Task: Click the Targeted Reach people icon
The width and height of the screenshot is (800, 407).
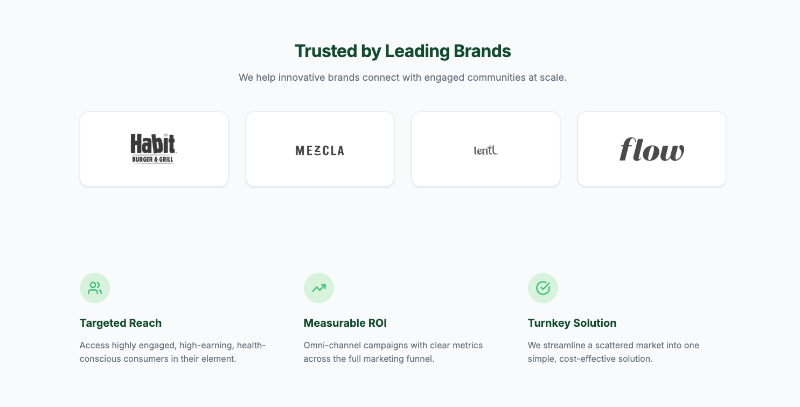Action: (x=95, y=288)
